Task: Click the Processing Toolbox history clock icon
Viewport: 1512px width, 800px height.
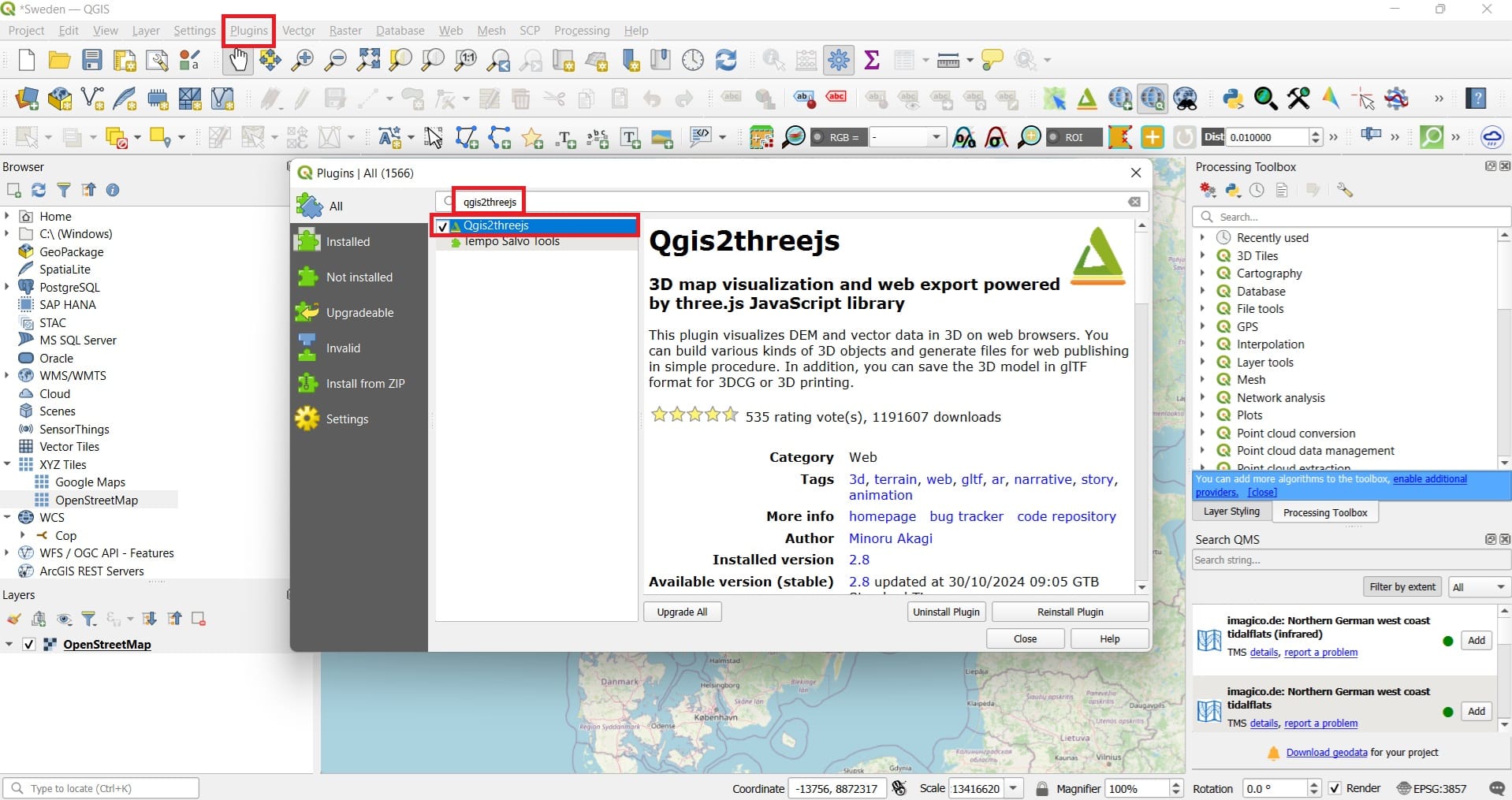Action: [1257, 190]
